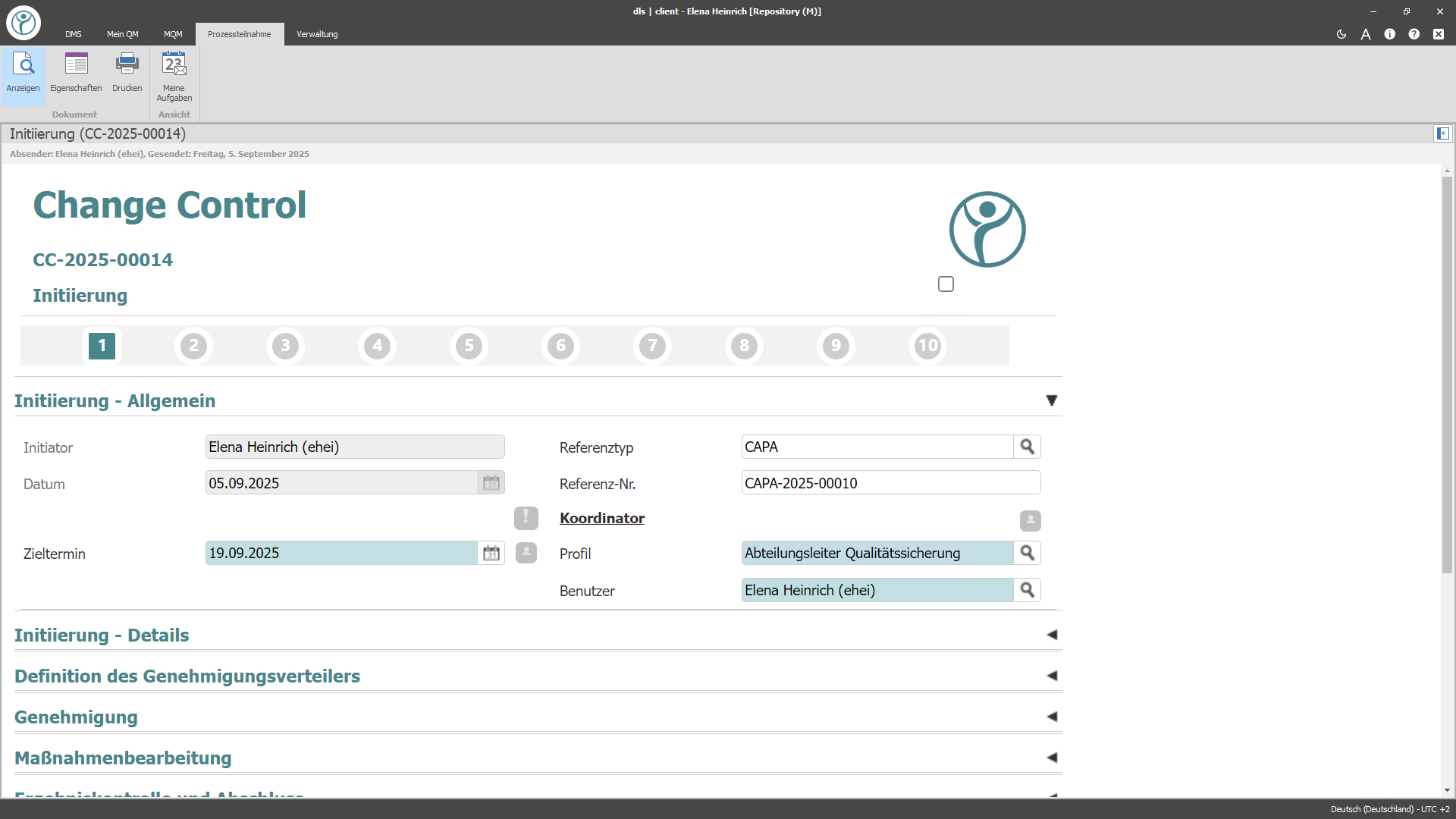Select workflow step 2 circle
Screen dimensions: 1456x819
click(193, 346)
